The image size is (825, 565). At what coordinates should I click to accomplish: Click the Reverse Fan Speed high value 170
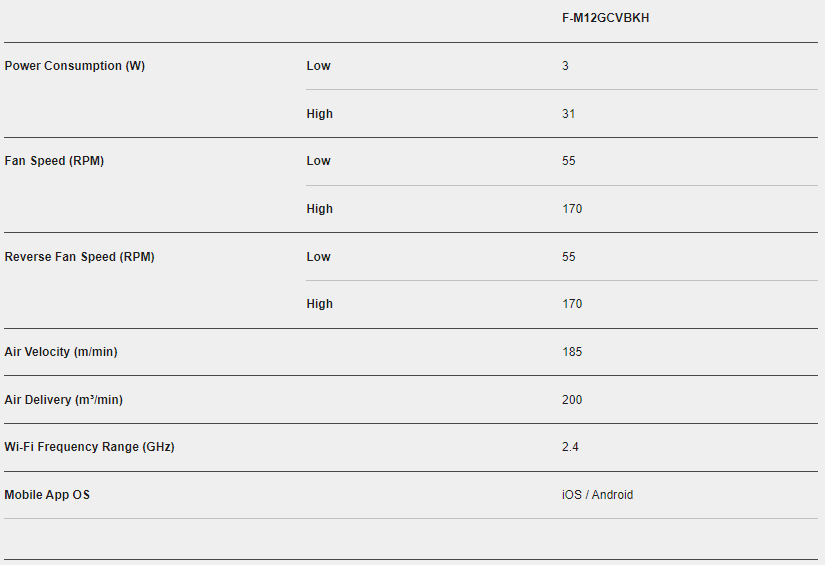(571, 304)
